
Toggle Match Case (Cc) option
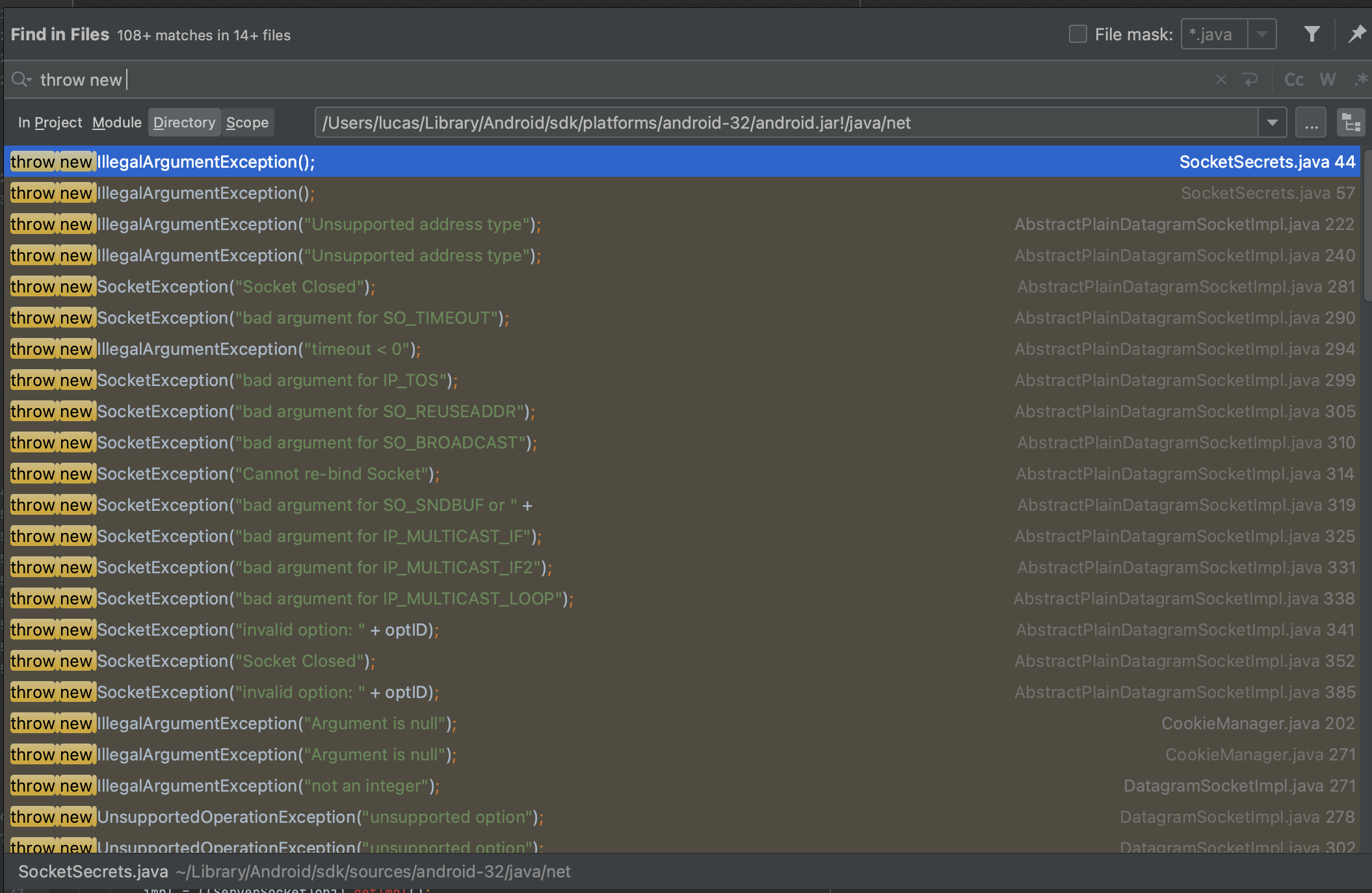pyautogui.click(x=1293, y=80)
